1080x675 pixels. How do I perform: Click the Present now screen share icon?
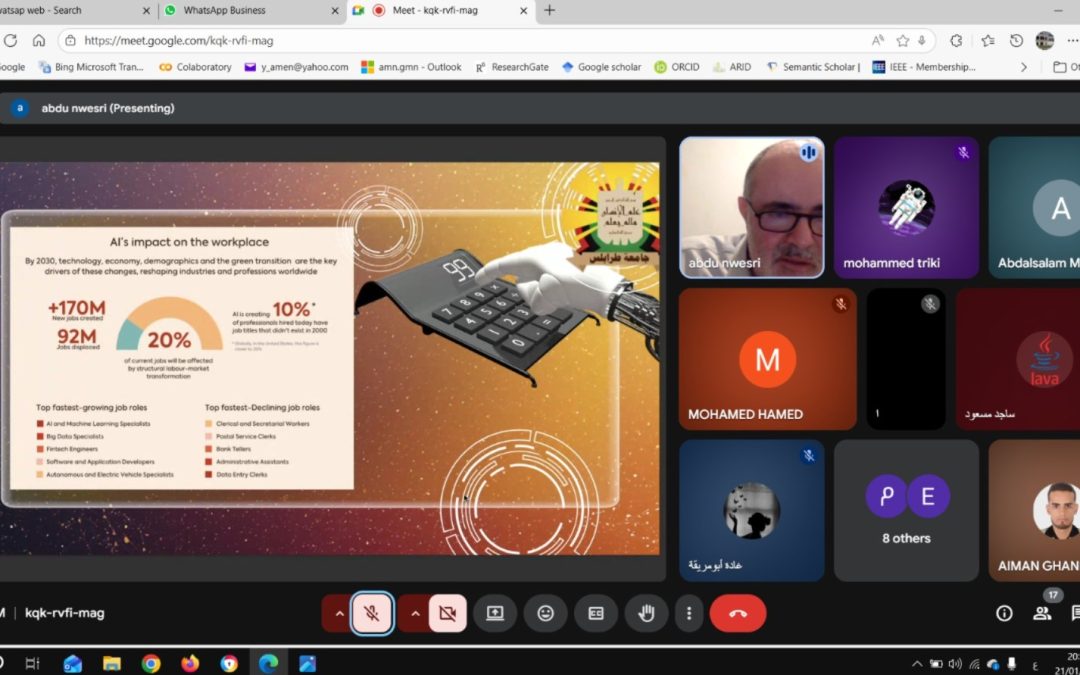pos(495,613)
